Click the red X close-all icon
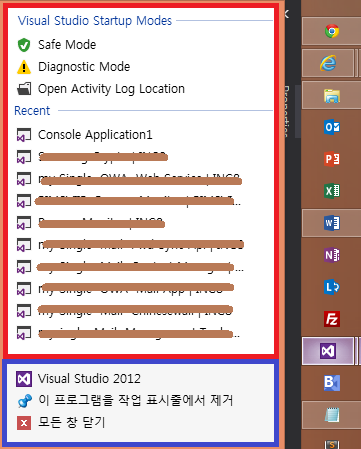The height and width of the screenshot is (449, 361). point(24,423)
